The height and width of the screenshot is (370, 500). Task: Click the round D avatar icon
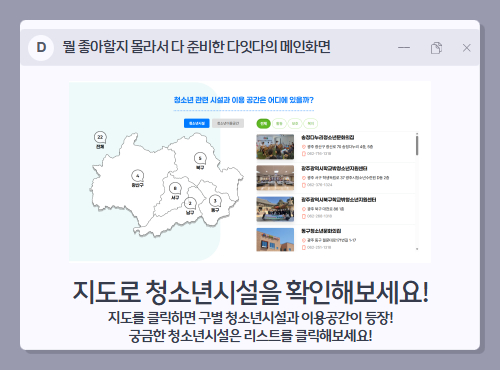pyautogui.click(x=41, y=48)
